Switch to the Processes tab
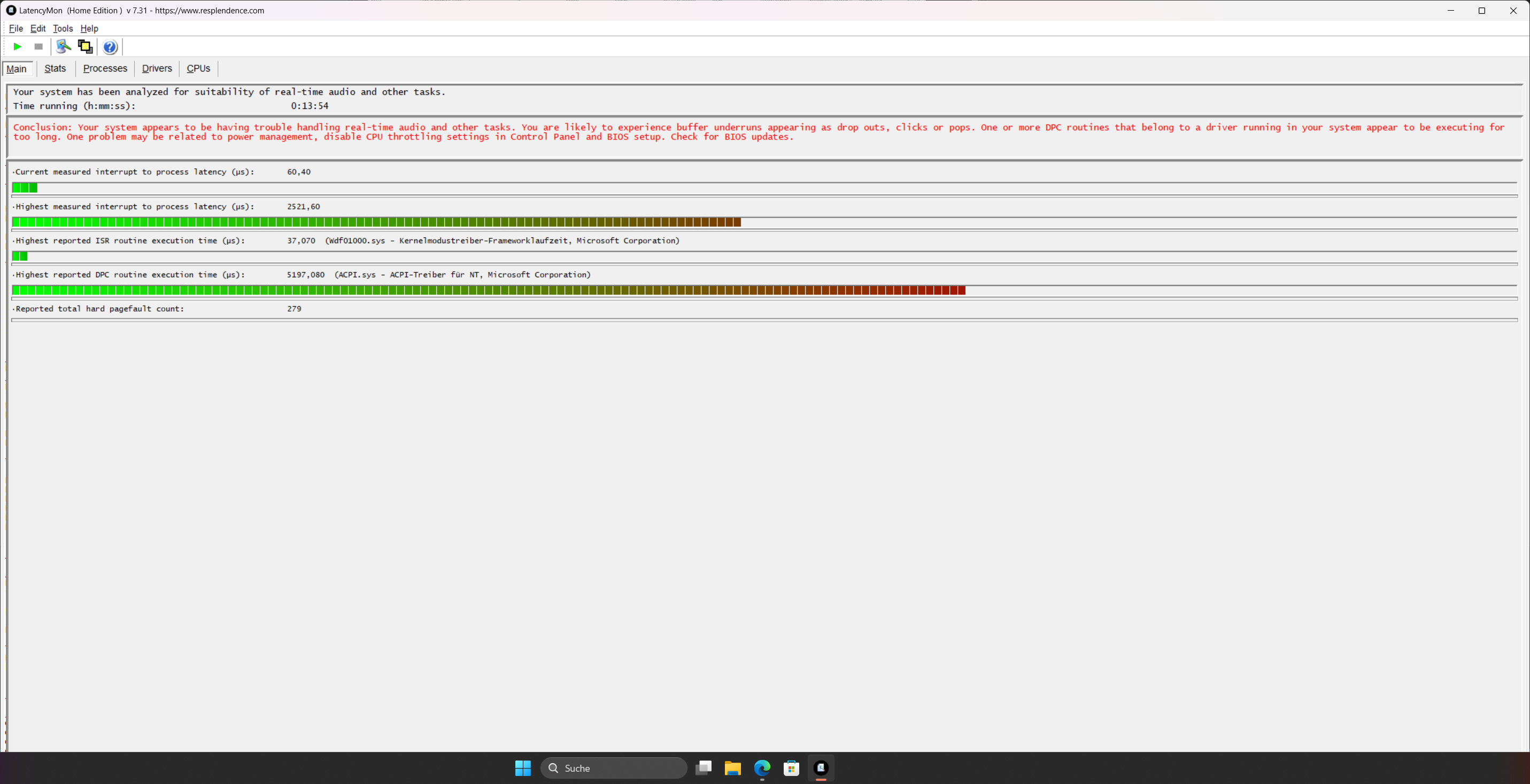1530x784 pixels. click(x=105, y=68)
